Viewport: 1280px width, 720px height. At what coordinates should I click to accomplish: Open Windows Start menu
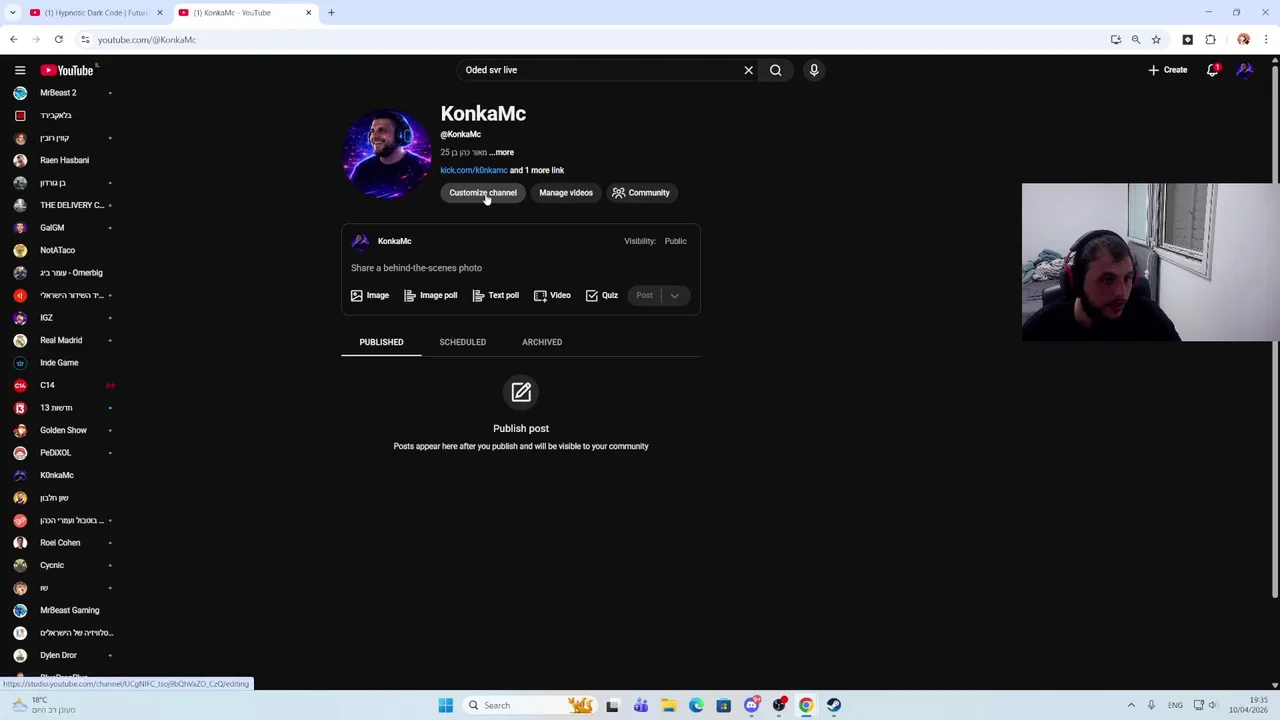[x=446, y=705]
